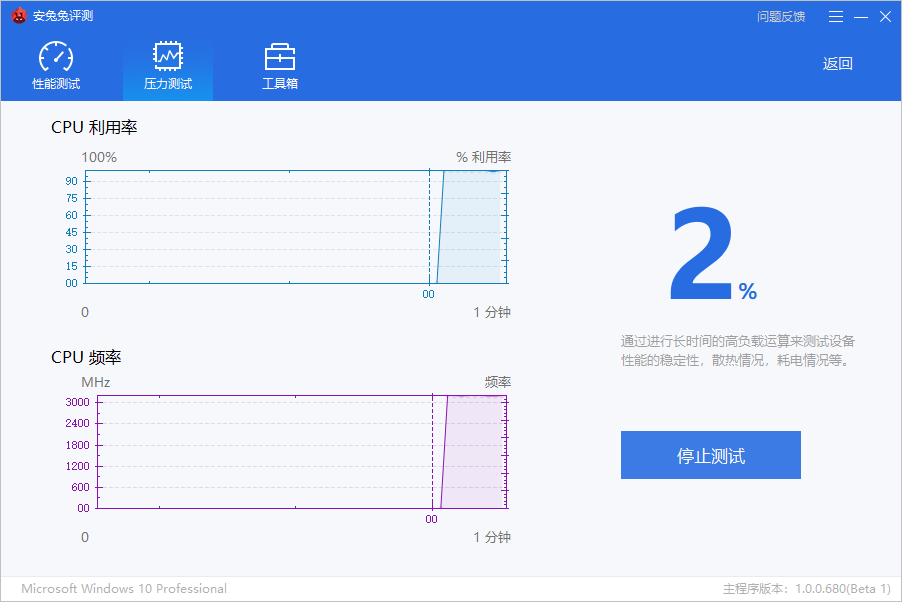902x602 pixels.
Task: Open the hamburger menu icon
Action: (x=836, y=17)
